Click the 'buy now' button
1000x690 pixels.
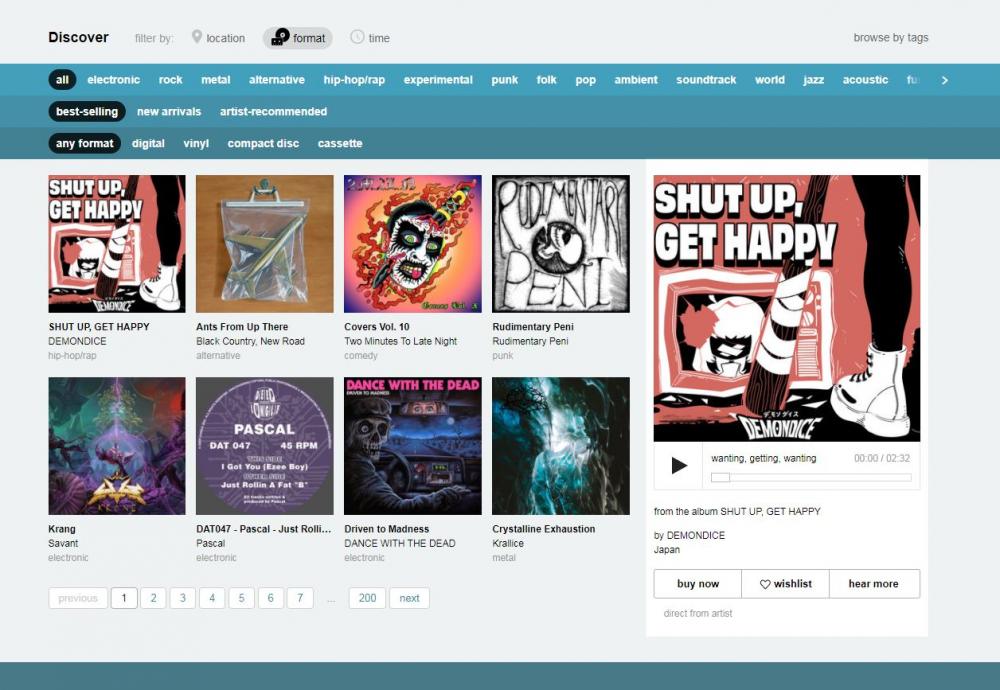[x=698, y=584]
